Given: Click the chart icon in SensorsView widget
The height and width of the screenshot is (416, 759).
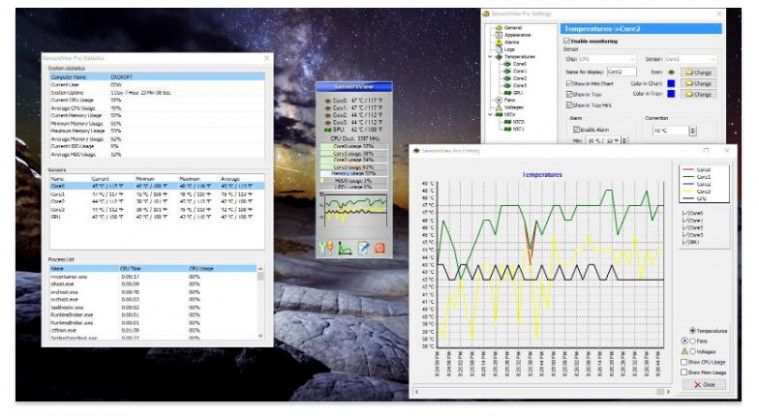Looking at the screenshot, I should [342, 248].
